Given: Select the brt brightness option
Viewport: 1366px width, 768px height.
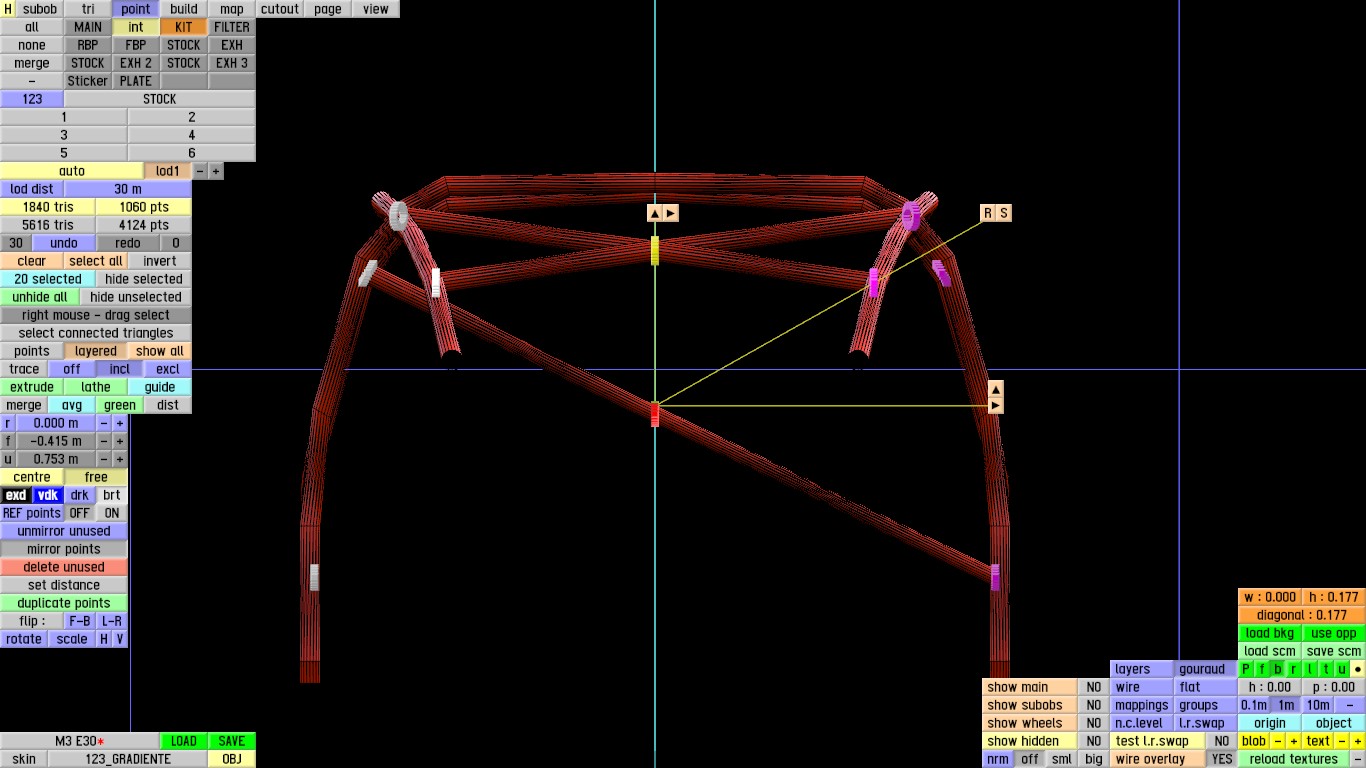Looking at the screenshot, I should (x=112, y=495).
